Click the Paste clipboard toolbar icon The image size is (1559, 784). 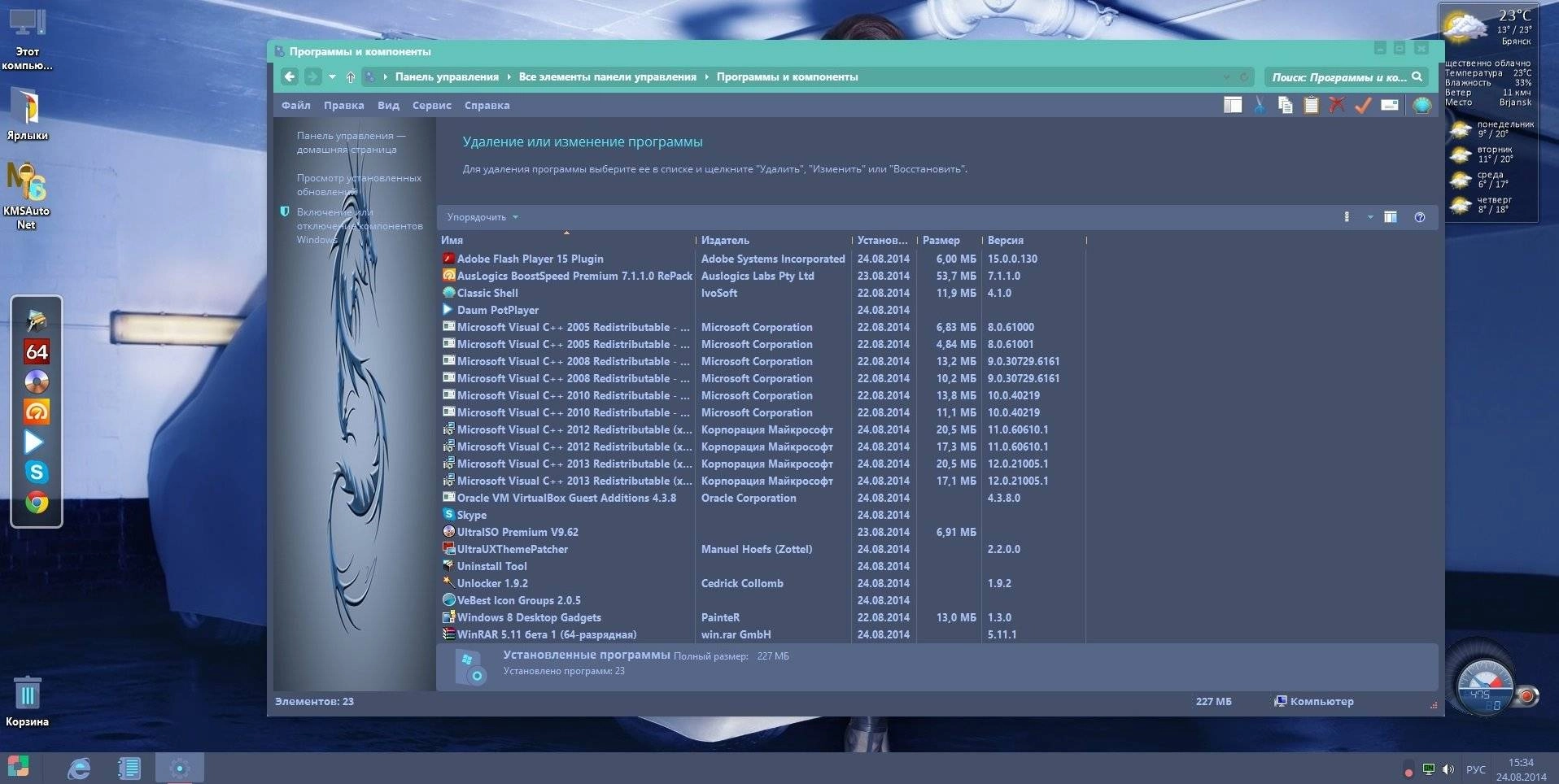(x=1311, y=105)
